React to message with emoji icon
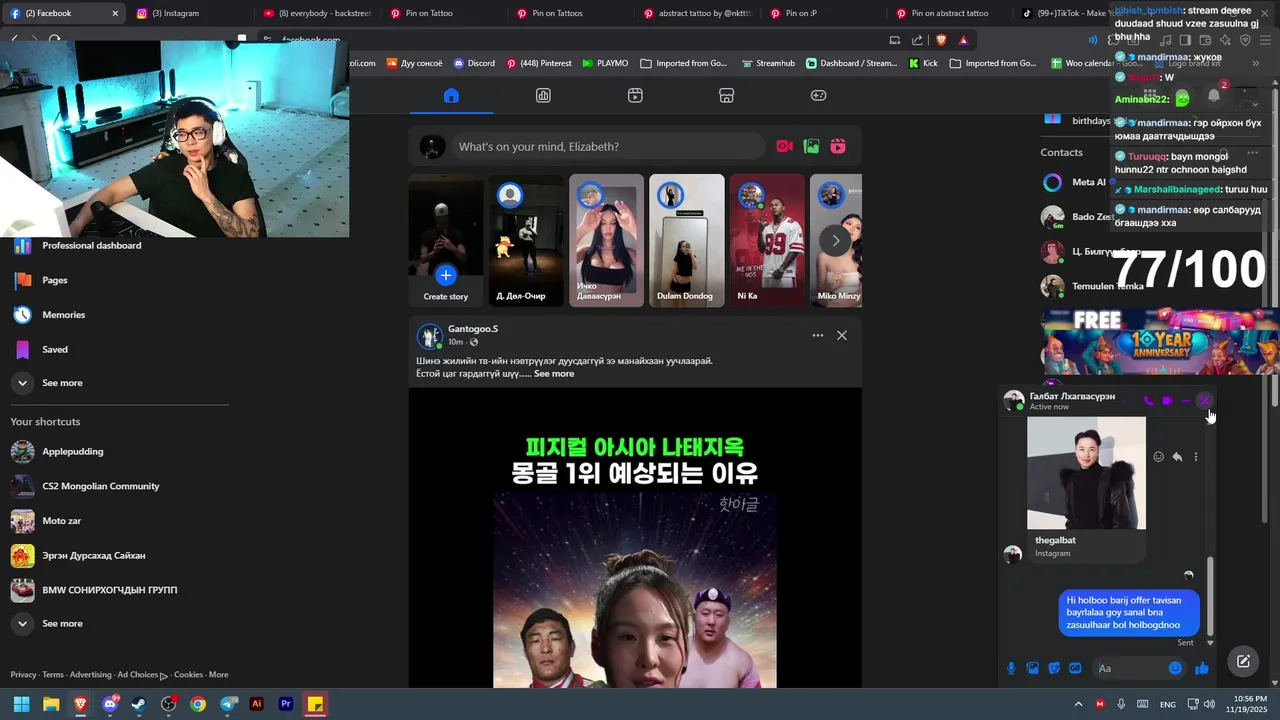 point(1159,457)
